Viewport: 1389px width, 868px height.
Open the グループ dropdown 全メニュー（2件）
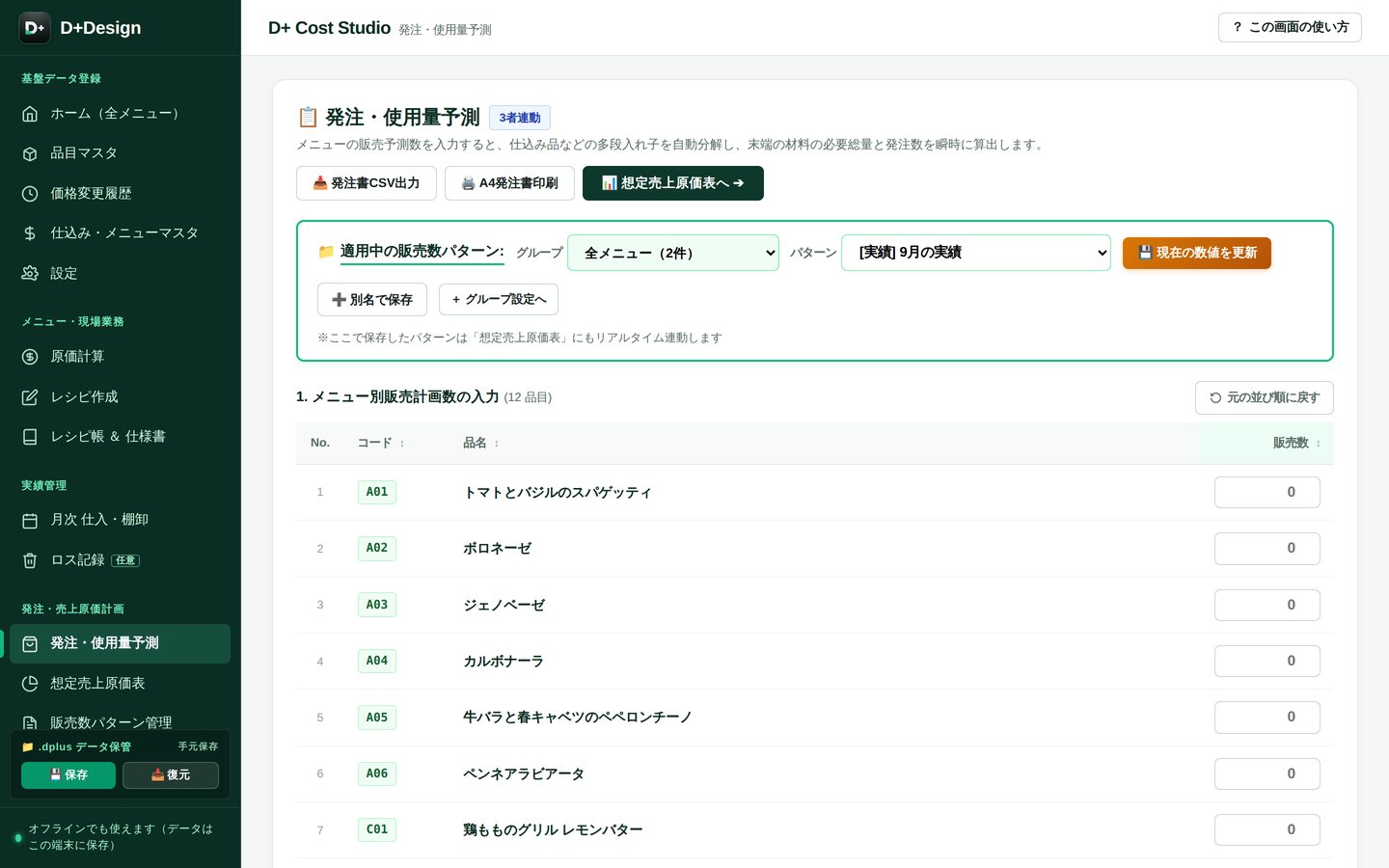(x=673, y=253)
